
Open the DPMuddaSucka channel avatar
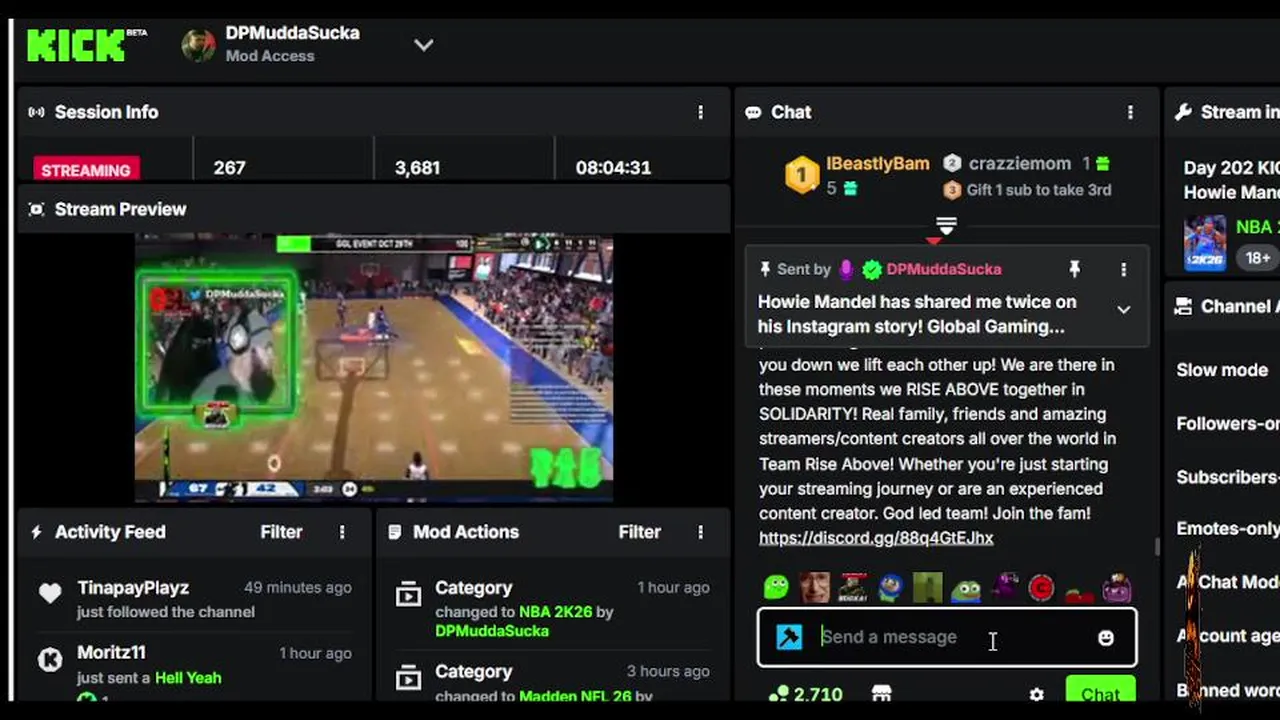pos(198,45)
